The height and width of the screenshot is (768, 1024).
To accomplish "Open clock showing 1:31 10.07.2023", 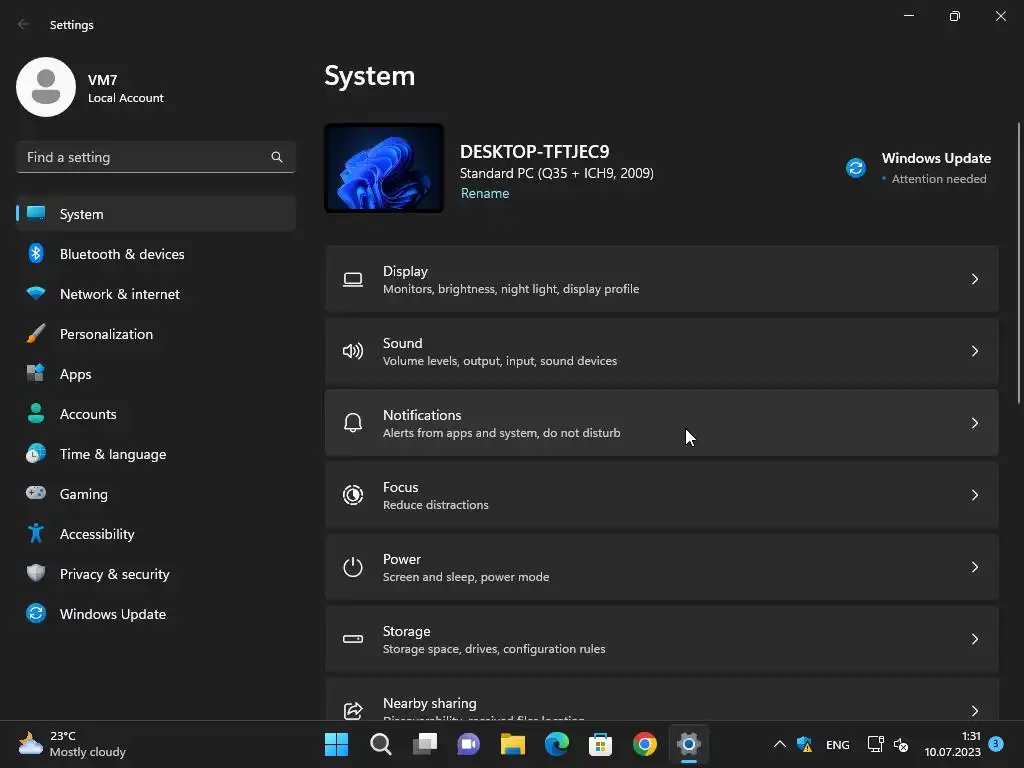I will pos(952,744).
